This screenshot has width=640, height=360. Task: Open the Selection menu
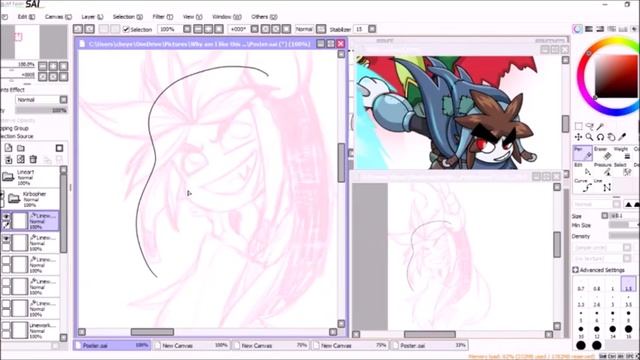pyautogui.click(x=128, y=17)
